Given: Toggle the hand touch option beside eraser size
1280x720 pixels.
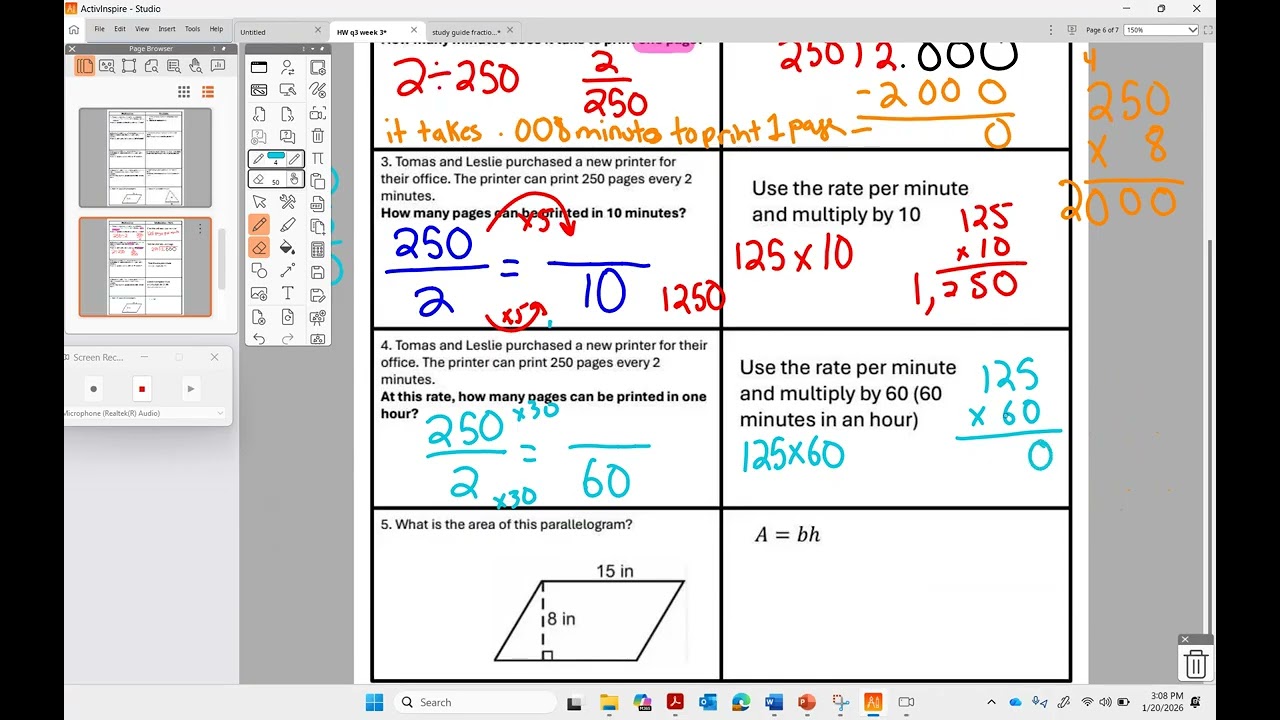Looking at the screenshot, I should point(295,179).
